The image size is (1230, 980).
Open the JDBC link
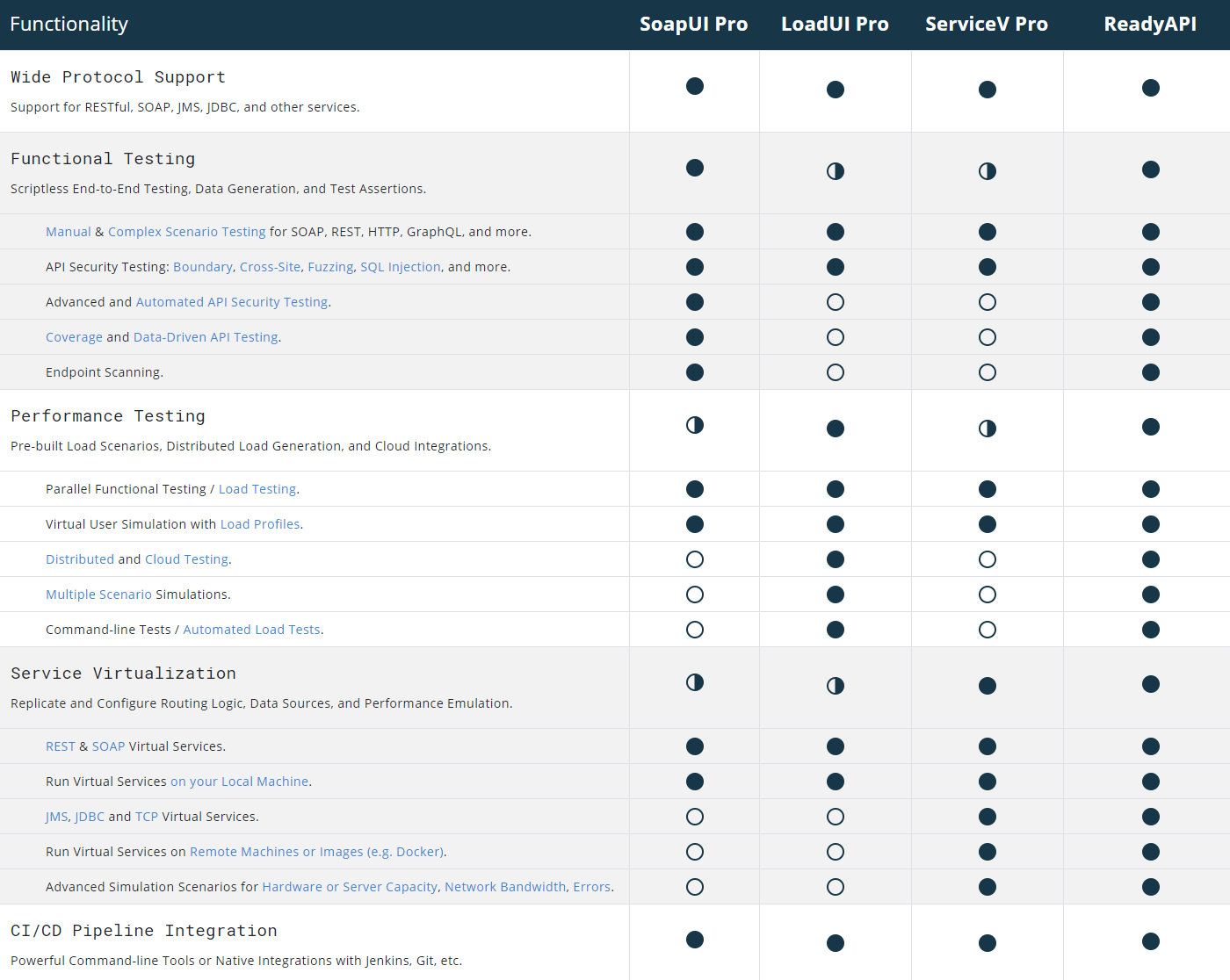click(x=90, y=817)
